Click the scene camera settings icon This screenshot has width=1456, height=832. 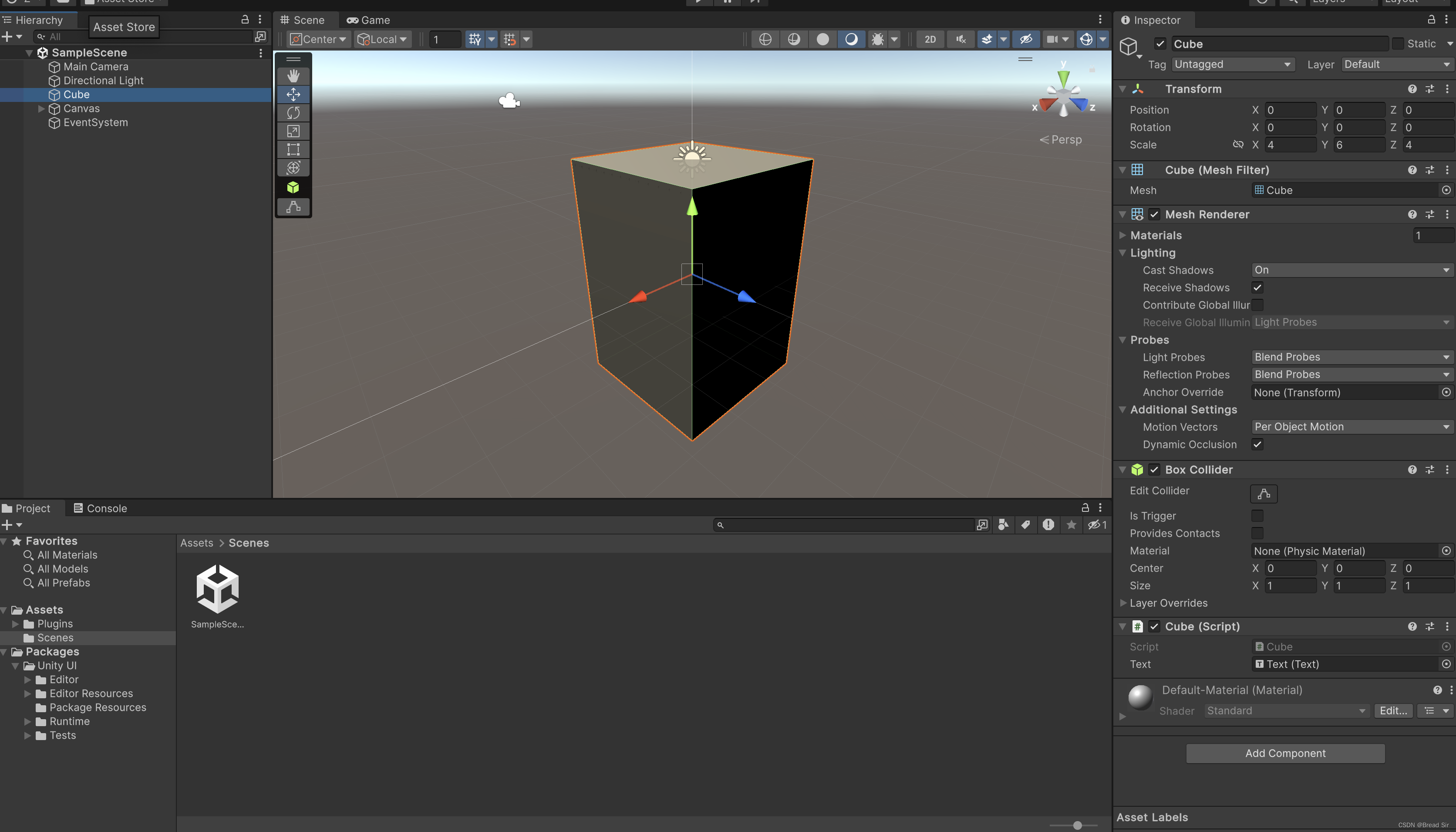click(x=1052, y=39)
